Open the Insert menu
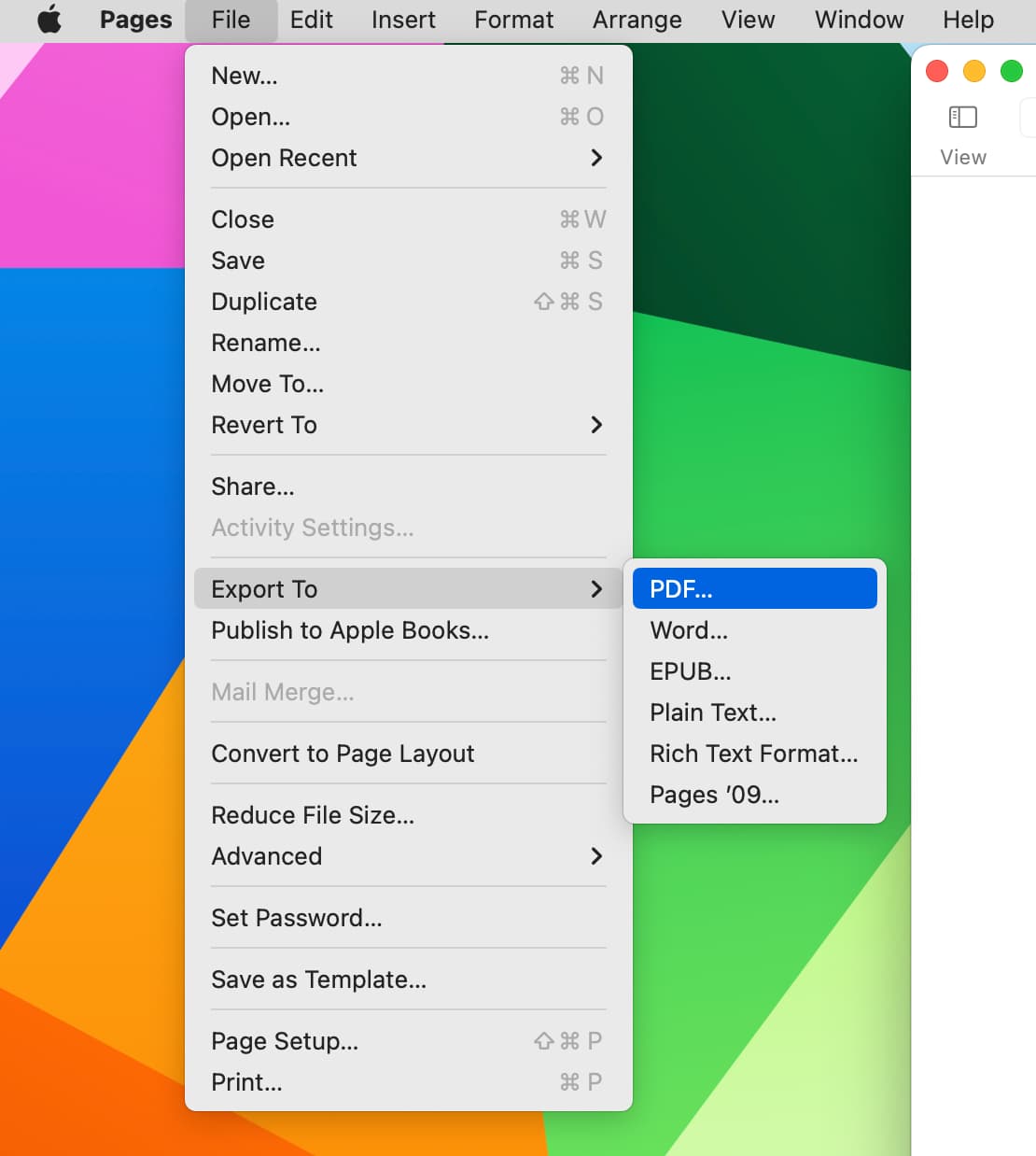1036x1156 pixels. [403, 20]
